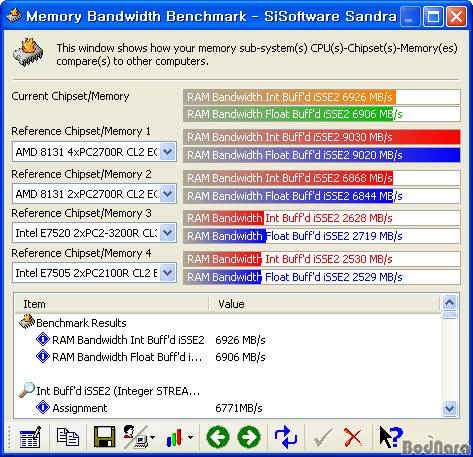This screenshot has width=473, height=457.
Task: Minimize the Sandra benchmark window
Action: coord(410,16)
